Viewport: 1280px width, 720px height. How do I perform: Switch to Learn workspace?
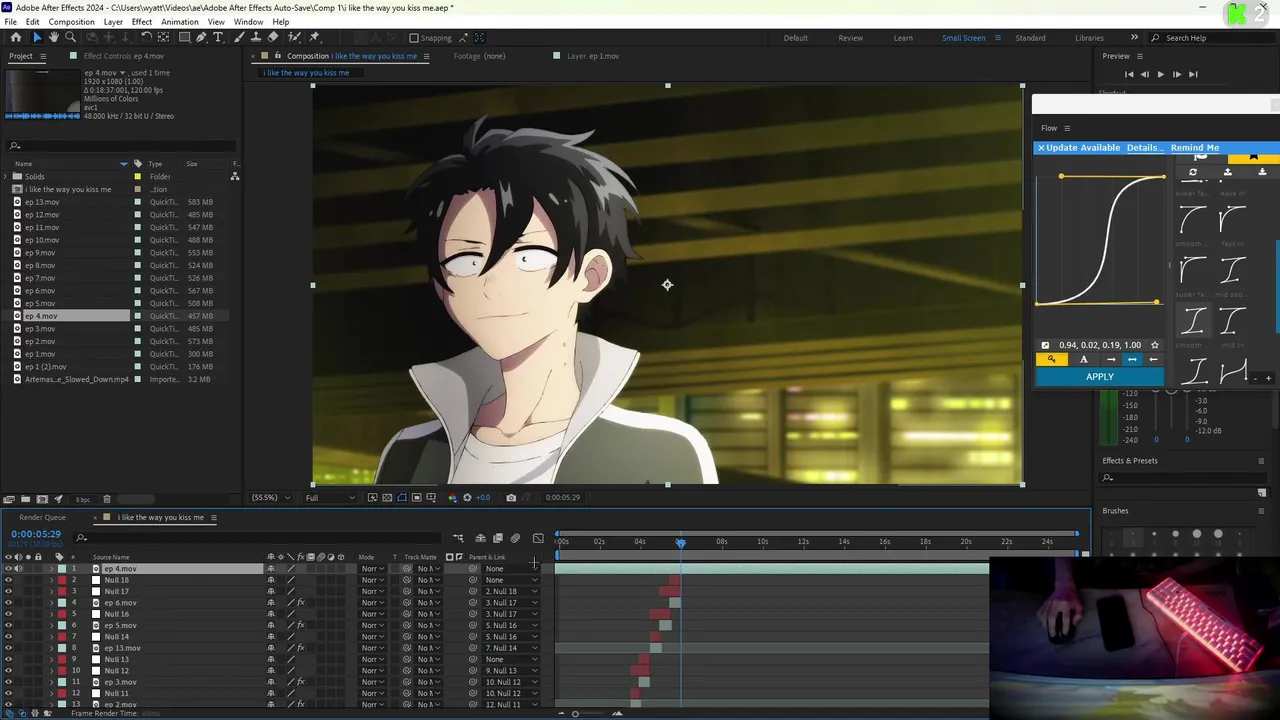point(903,38)
